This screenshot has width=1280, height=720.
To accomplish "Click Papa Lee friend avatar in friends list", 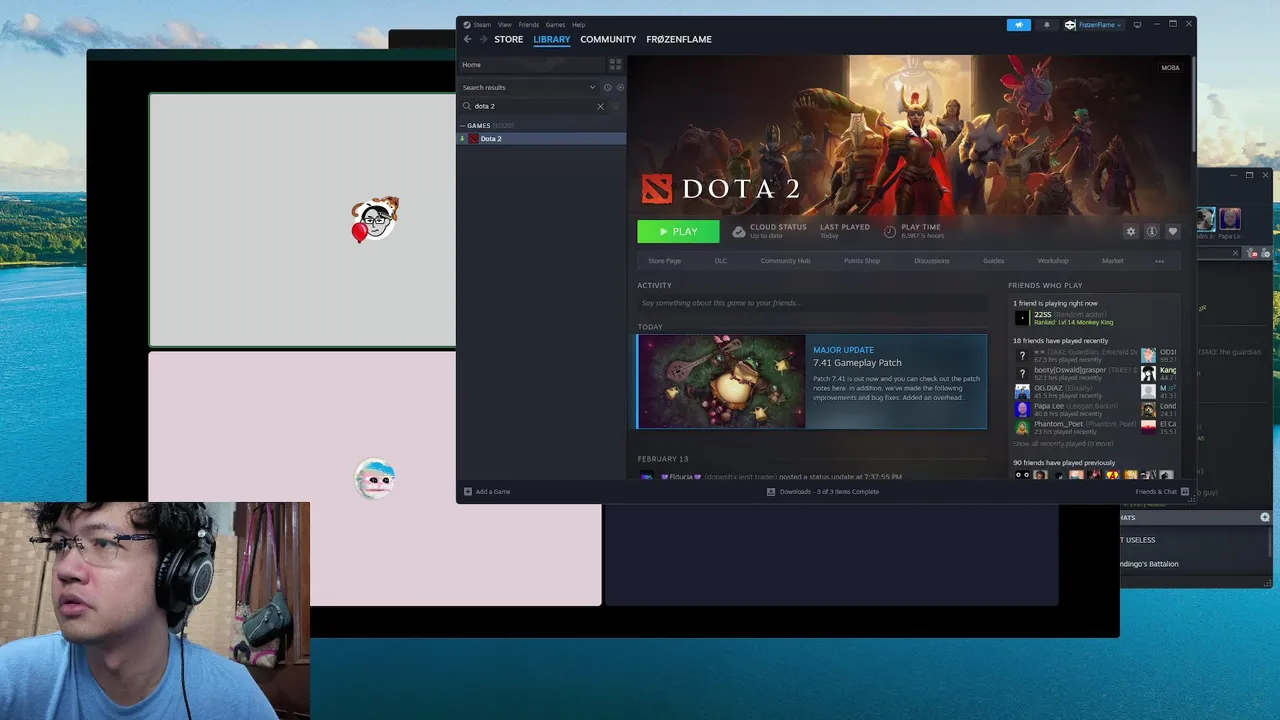I will pyautogui.click(x=1022, y=409).
